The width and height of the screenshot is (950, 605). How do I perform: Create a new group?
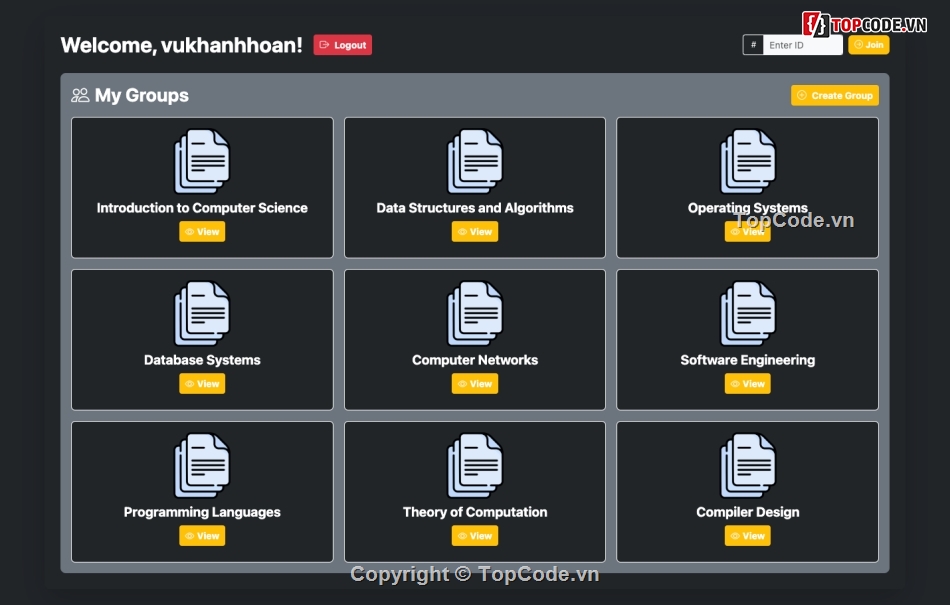835,95
